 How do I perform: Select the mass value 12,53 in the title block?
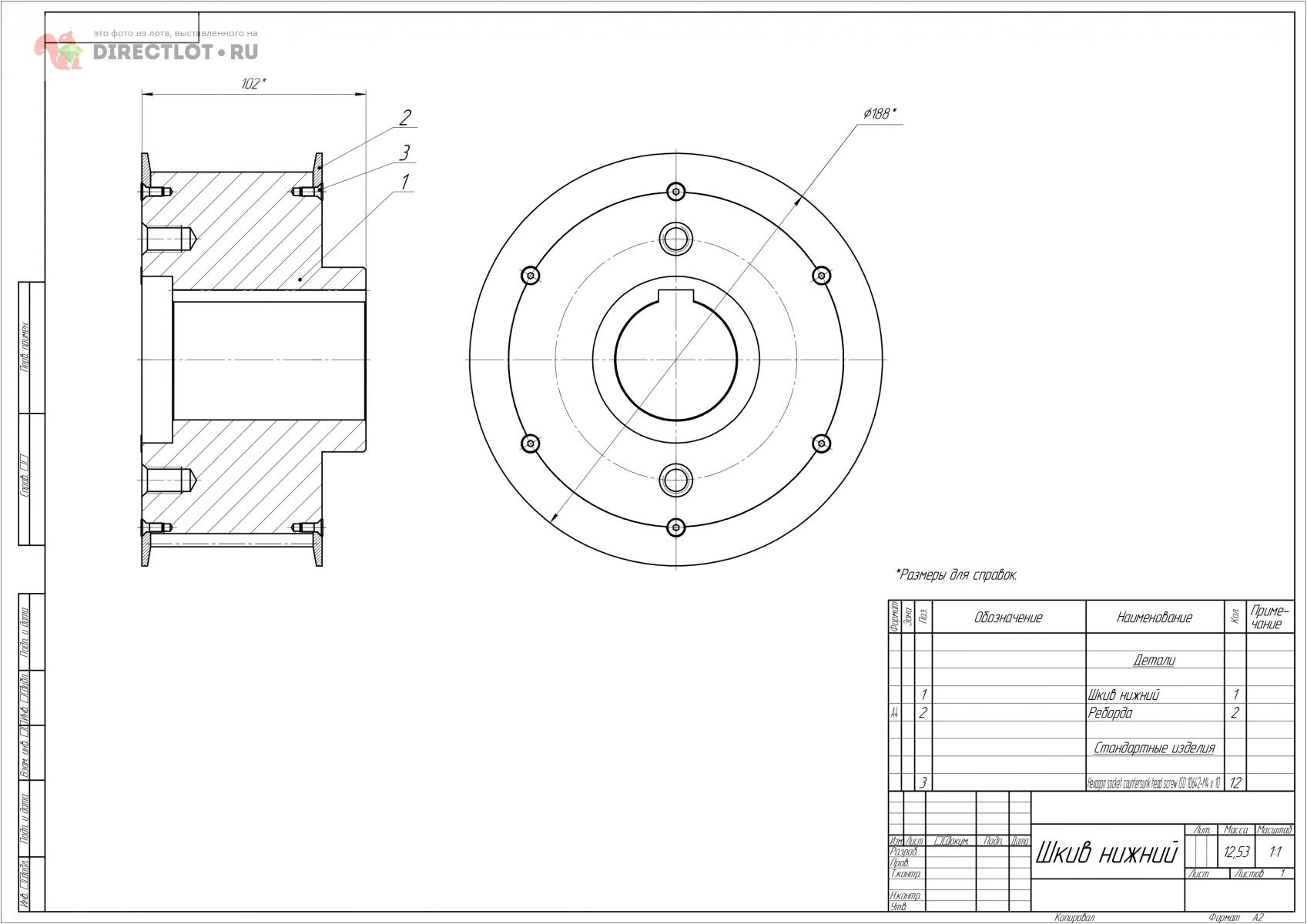[1235, 852]
